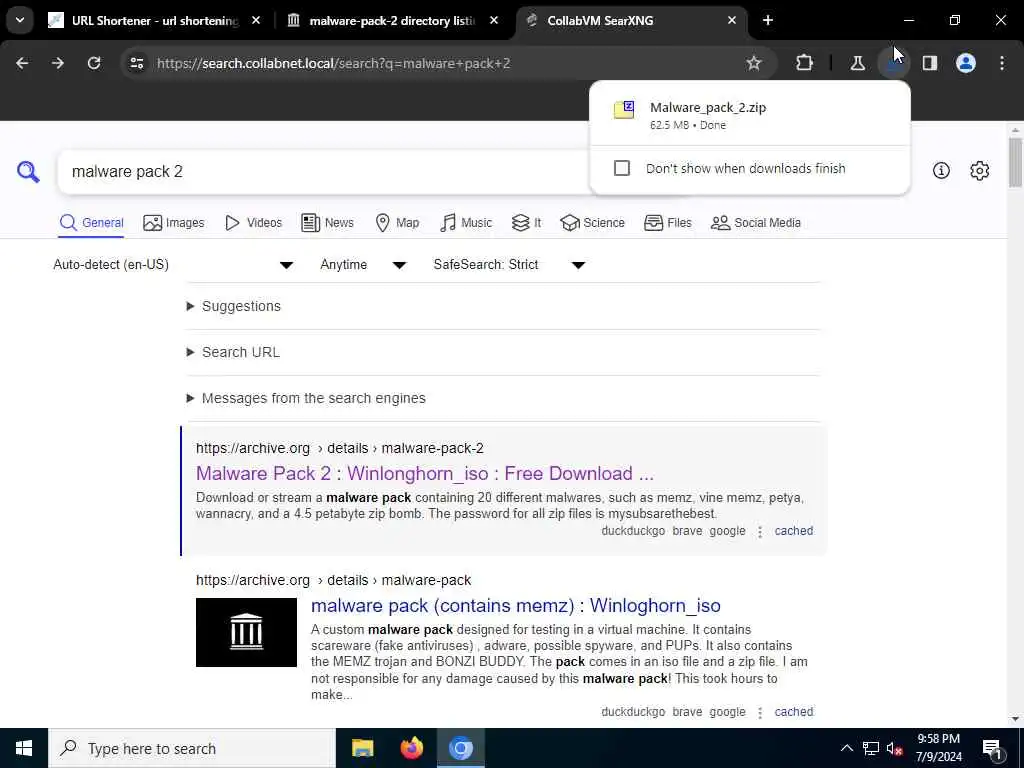Open the Chrome profile avatar
Screen dimensions: 1024x768
coord(966,63)
